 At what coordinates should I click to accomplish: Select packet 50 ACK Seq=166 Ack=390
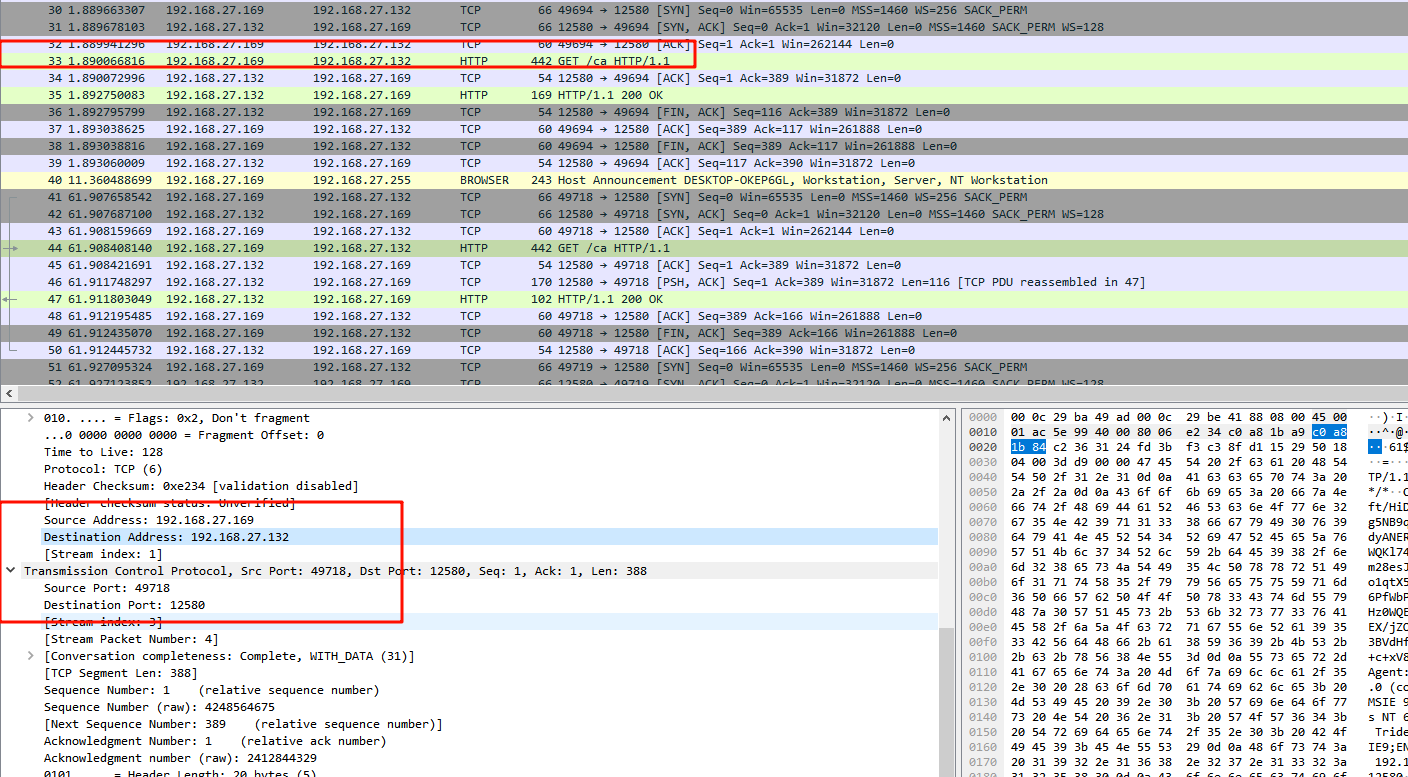click(x=704, y=350)
